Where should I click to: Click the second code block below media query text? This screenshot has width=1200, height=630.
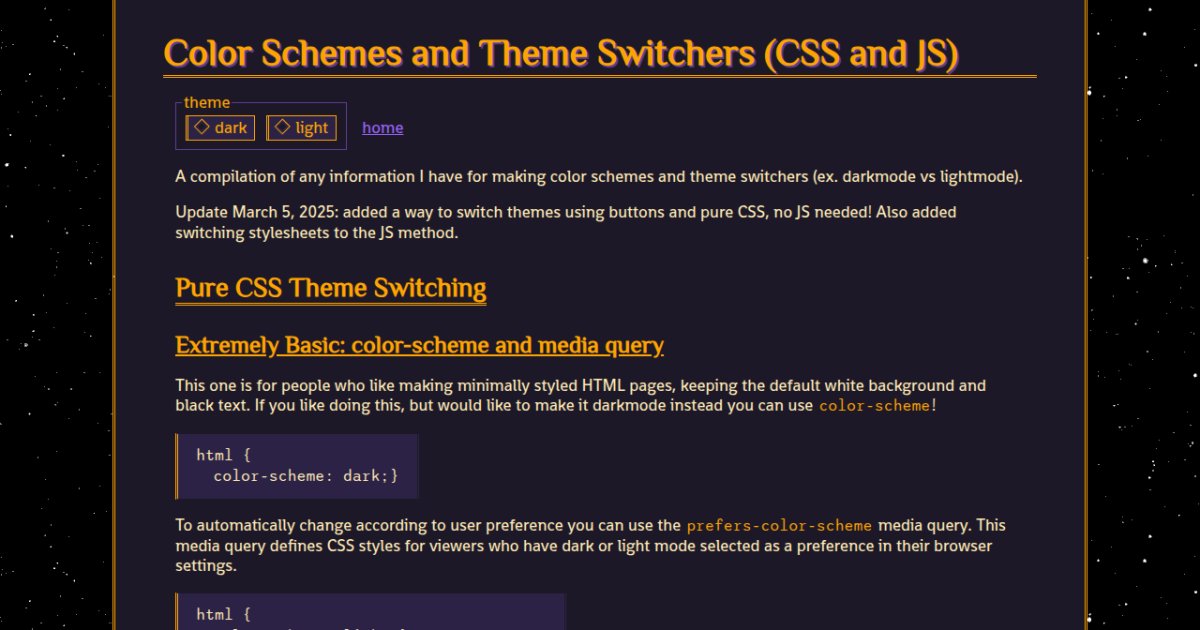(x=370, y=612)
